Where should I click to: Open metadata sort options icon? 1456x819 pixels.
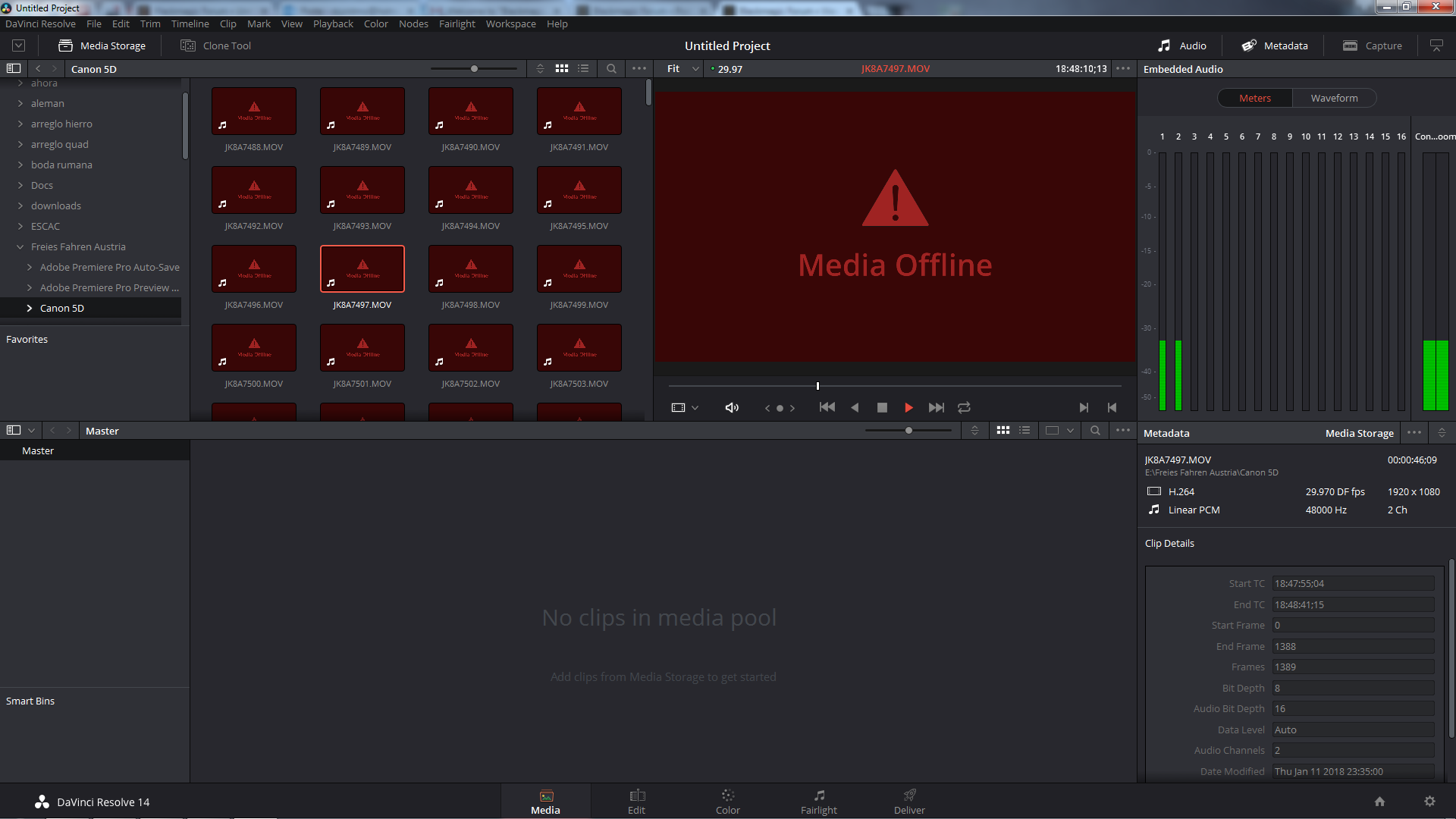click(1442, 432)
